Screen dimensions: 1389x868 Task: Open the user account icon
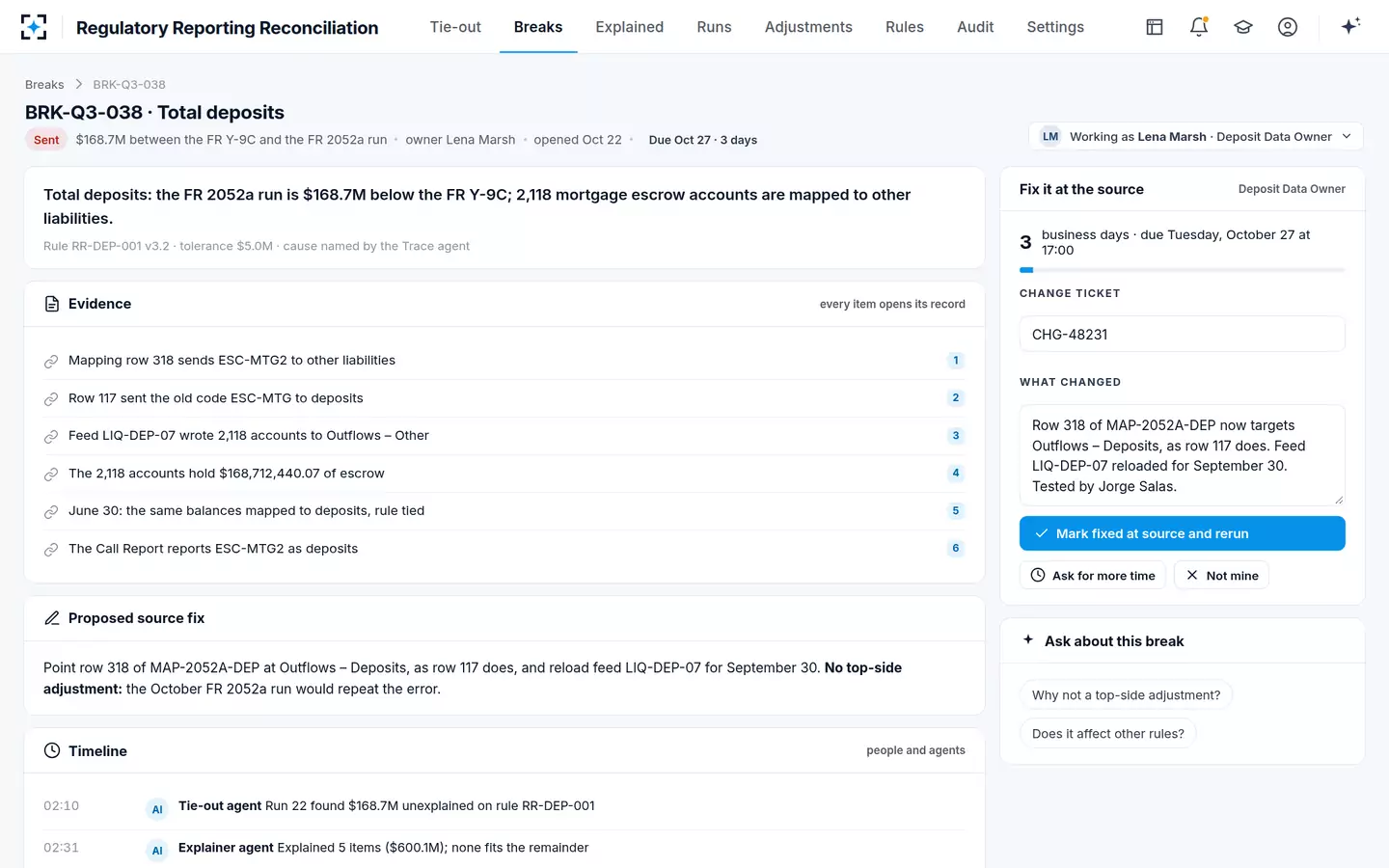(1288, 27)
